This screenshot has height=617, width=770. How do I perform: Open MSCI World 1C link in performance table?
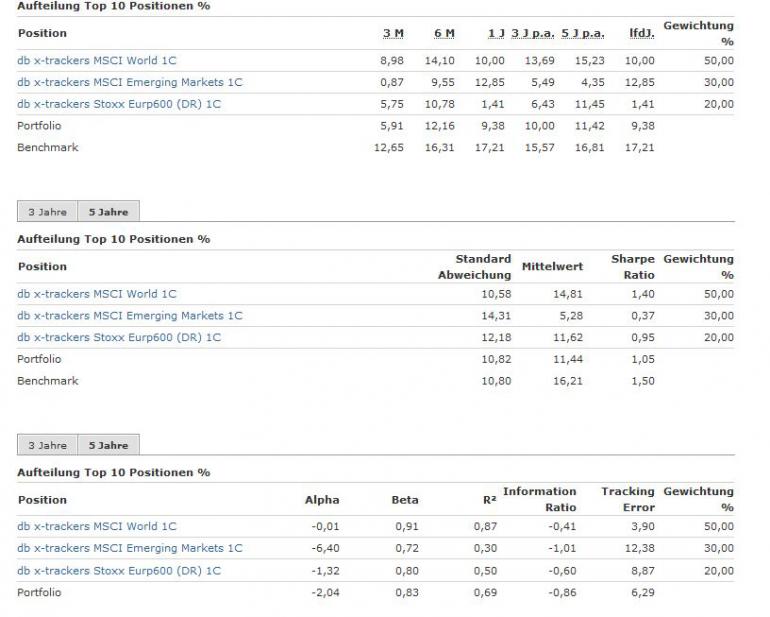pyautogui.click(x=97, y=61)
